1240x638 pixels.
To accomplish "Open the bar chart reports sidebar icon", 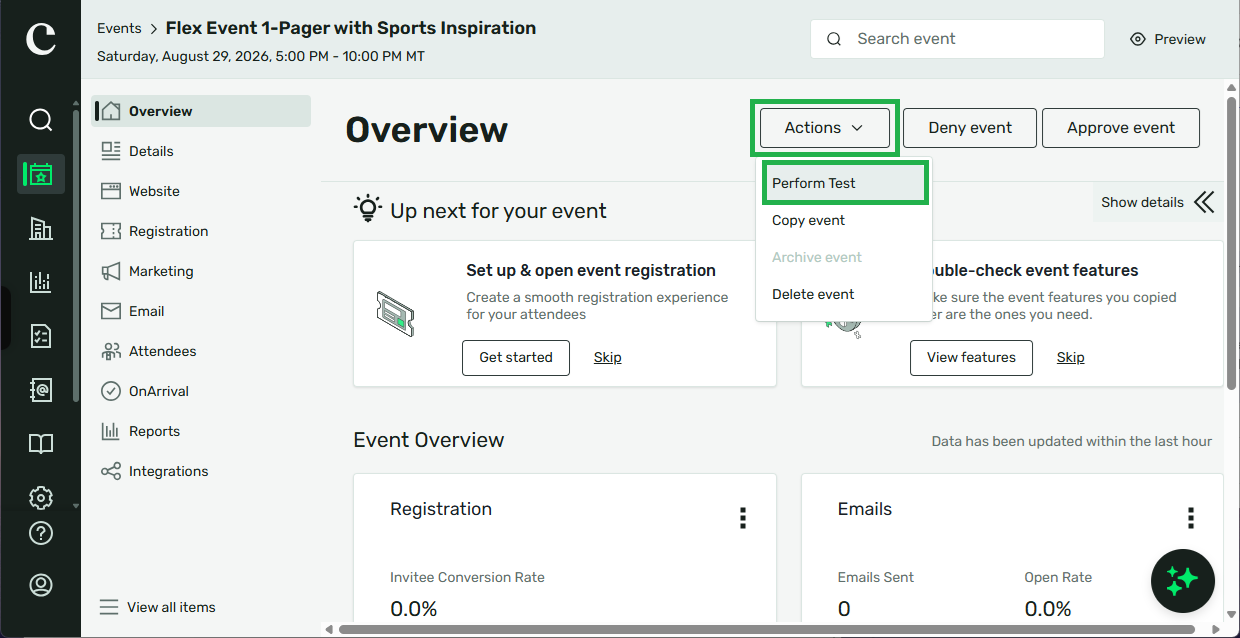I will pos(40,282).
